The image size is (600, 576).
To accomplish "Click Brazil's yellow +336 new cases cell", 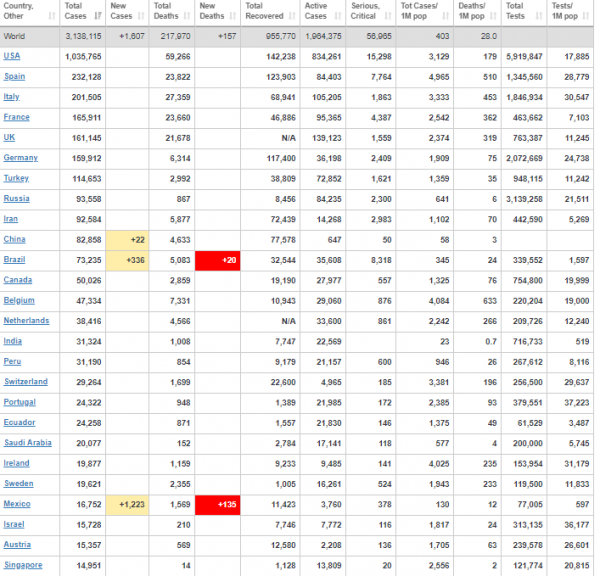I will tap(127, 260).
